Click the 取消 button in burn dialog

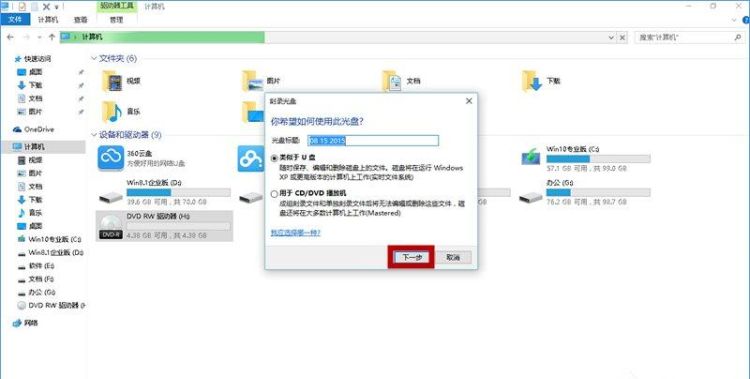[453, 257]
